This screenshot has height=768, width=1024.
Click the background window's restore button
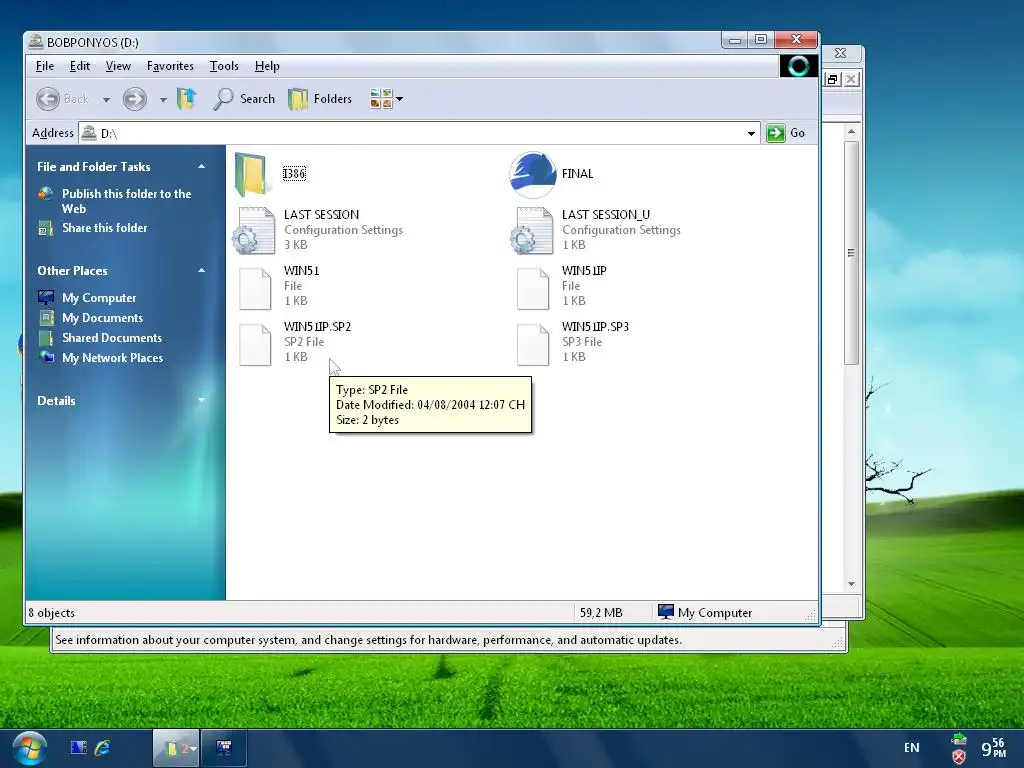coord(832,80)
